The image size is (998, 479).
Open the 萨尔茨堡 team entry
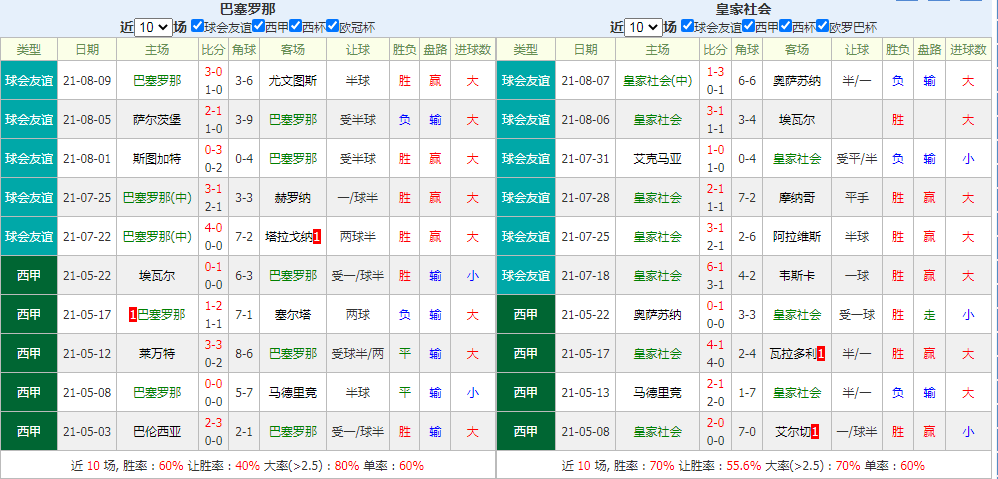(157, 120)
